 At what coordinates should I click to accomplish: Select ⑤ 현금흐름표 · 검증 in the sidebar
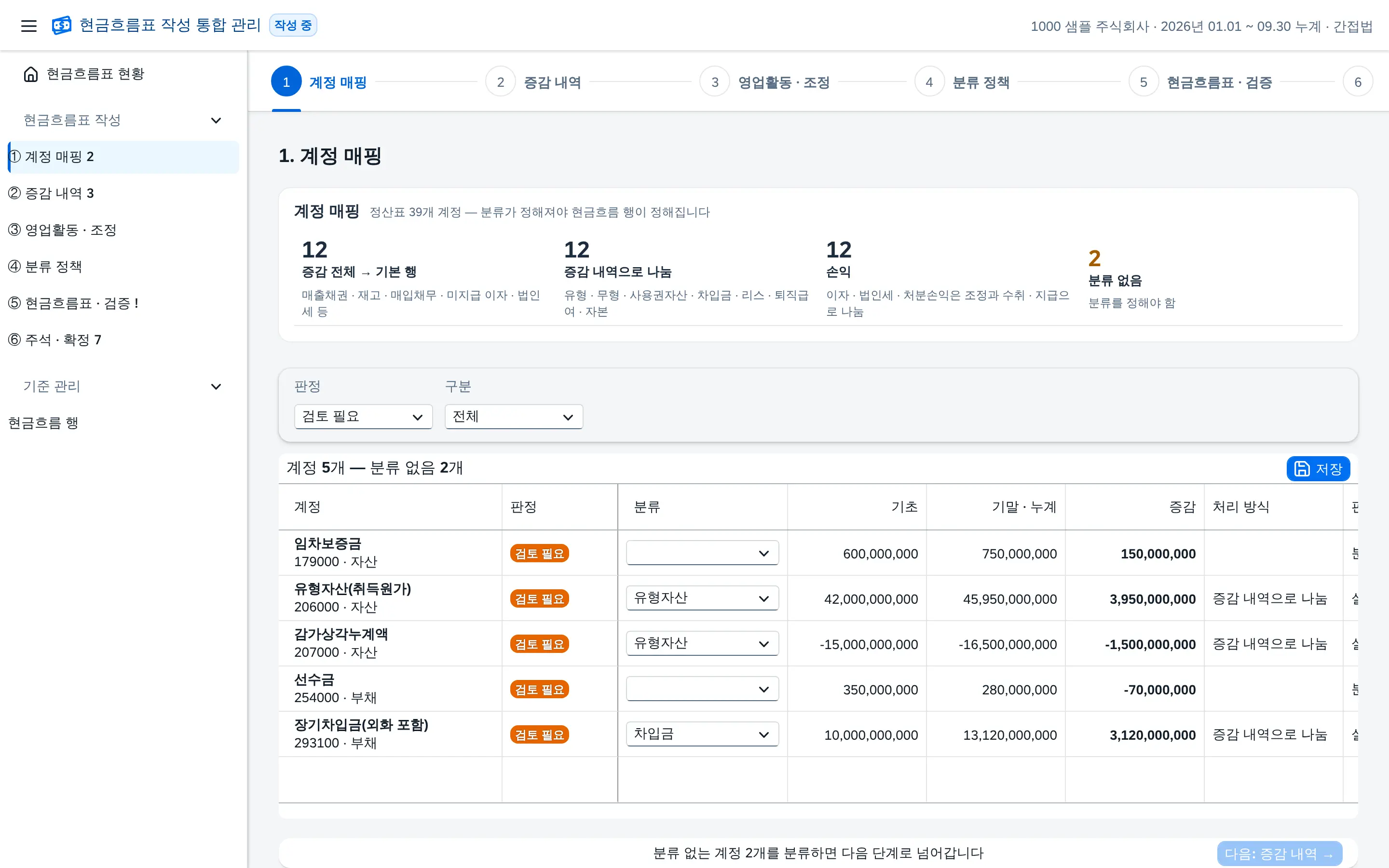pyautogui.click(x=123, y=303)
